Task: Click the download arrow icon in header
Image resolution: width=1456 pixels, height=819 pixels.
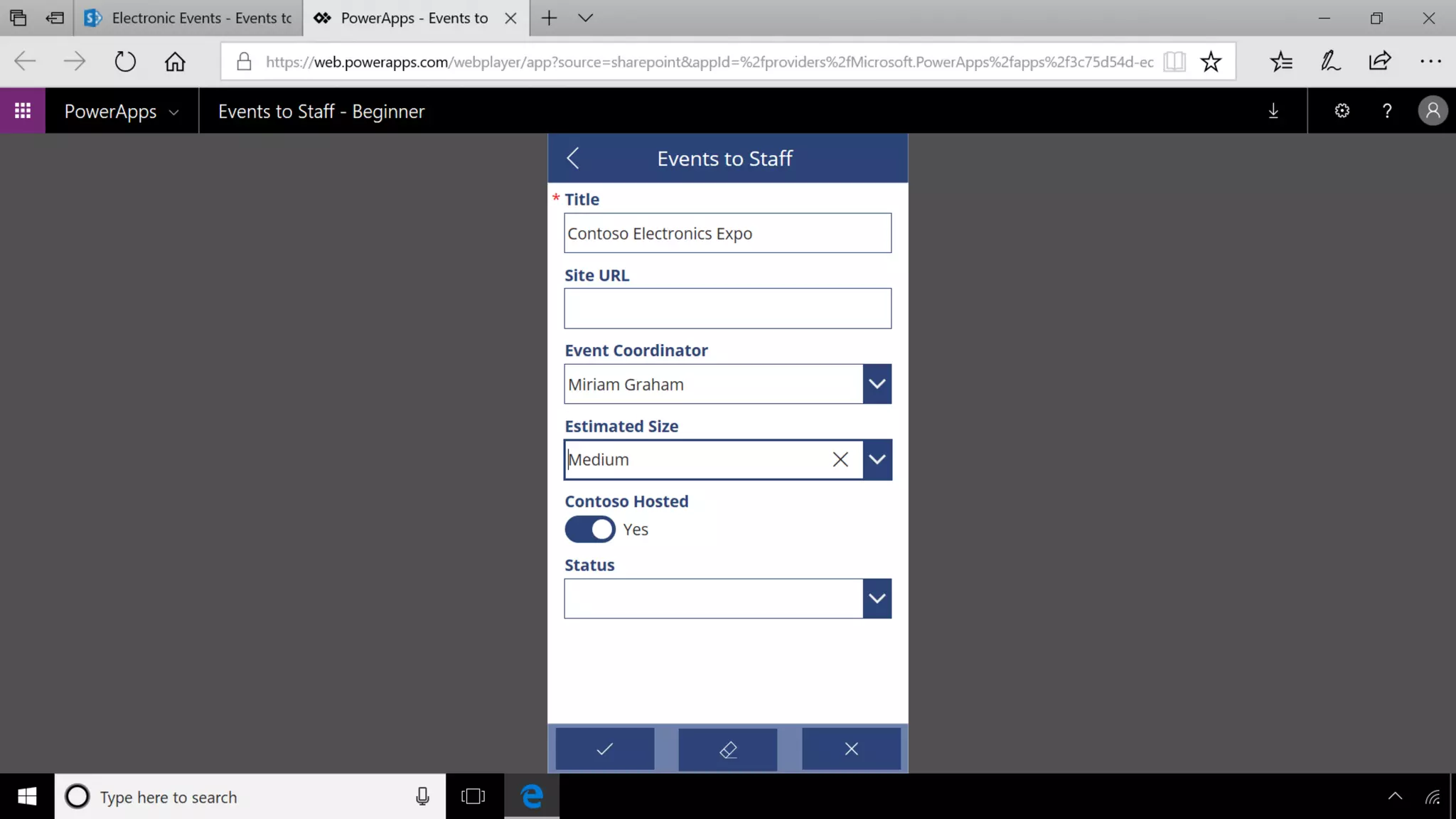Action: coord(1273,111)
